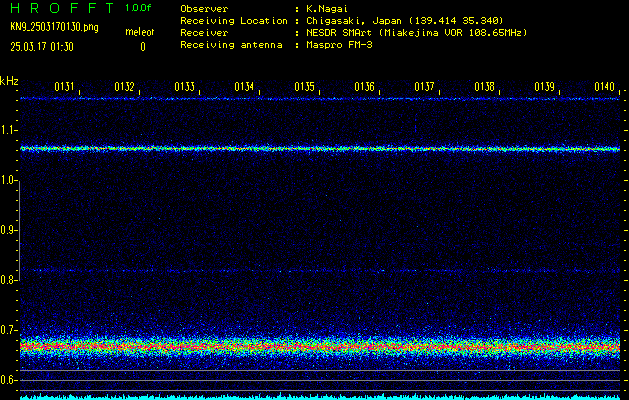Select the Observer label

[204, 9]
